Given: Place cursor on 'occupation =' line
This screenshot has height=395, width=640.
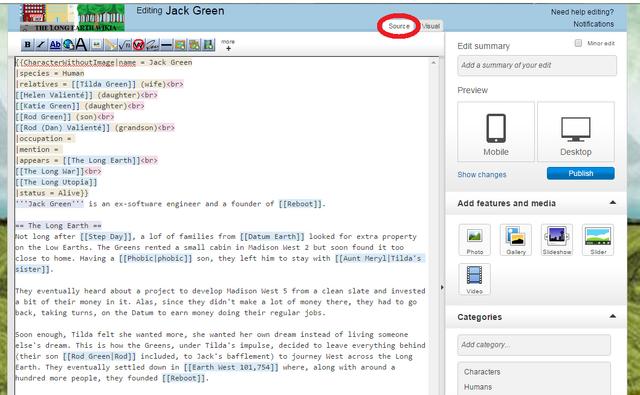Looking at the screenshot, I should click(x=45, y=139).
